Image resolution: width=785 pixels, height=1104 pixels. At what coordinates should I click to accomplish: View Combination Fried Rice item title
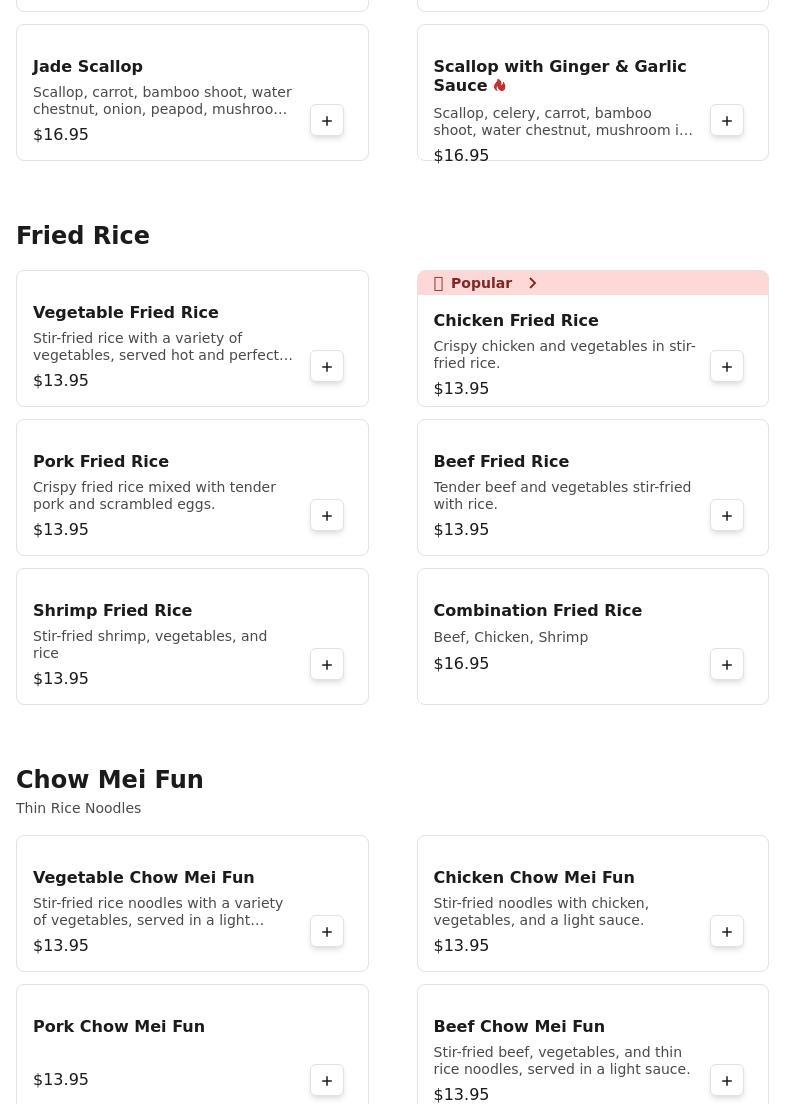tap(537, 611)
